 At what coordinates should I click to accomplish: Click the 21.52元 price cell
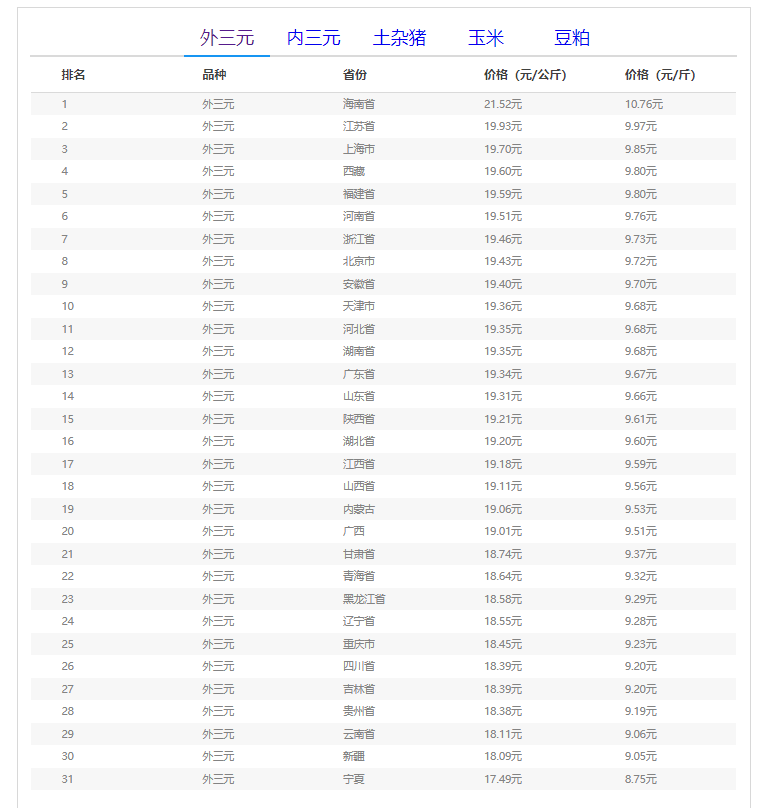pos(503,104)
